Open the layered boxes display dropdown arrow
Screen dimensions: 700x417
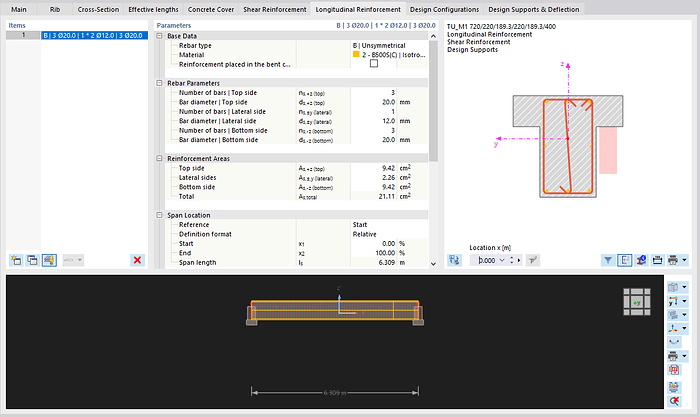[684, 315]
